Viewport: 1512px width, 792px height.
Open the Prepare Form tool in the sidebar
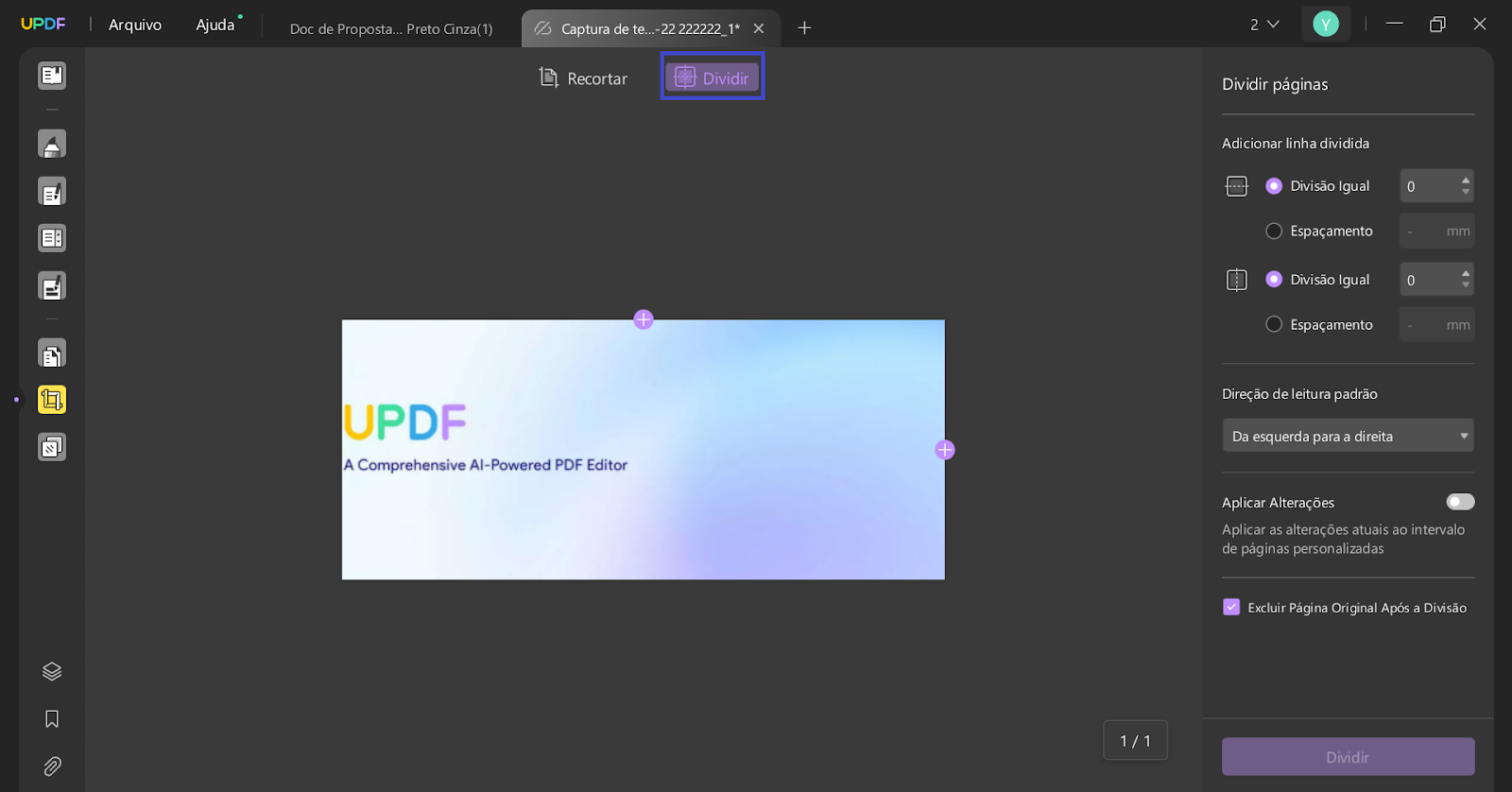click(52, 238)
